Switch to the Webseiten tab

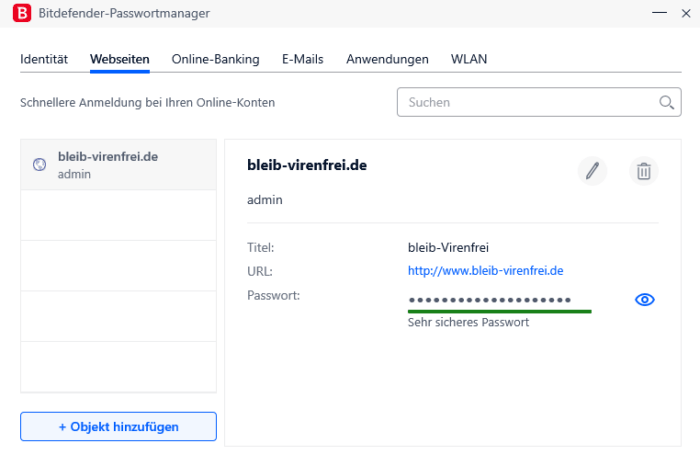click(x=120, y=59)
